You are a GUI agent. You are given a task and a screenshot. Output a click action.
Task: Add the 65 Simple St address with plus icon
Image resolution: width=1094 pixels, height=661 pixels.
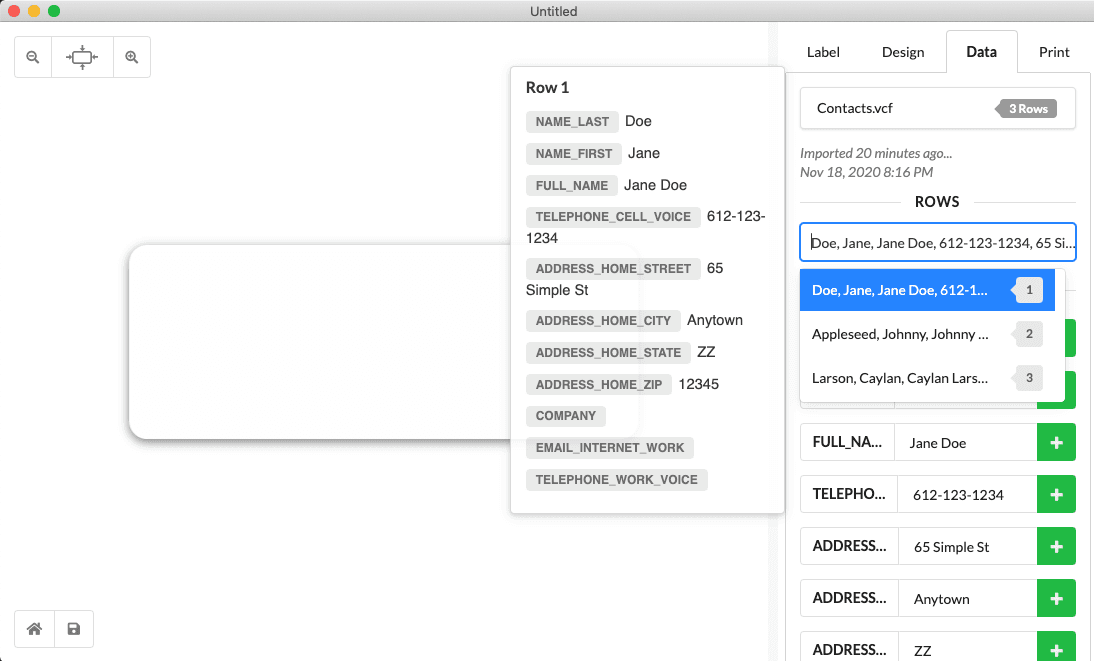pos(1056,546)
